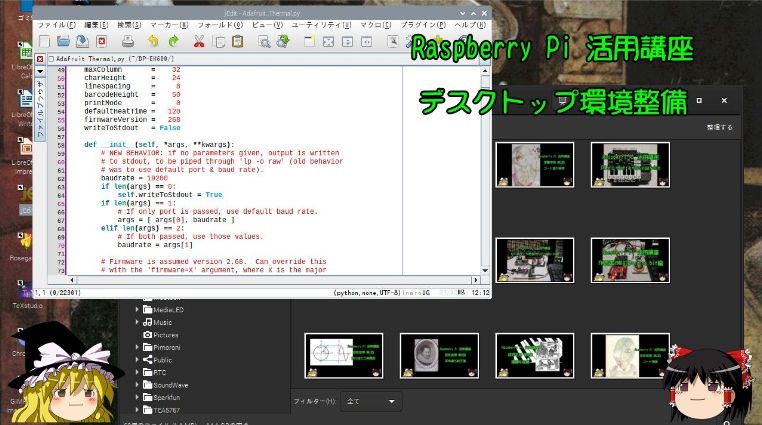
Task: Click the Find magnifier icon in toolbar
Action: pyautogui.click(x=264, y=42)
